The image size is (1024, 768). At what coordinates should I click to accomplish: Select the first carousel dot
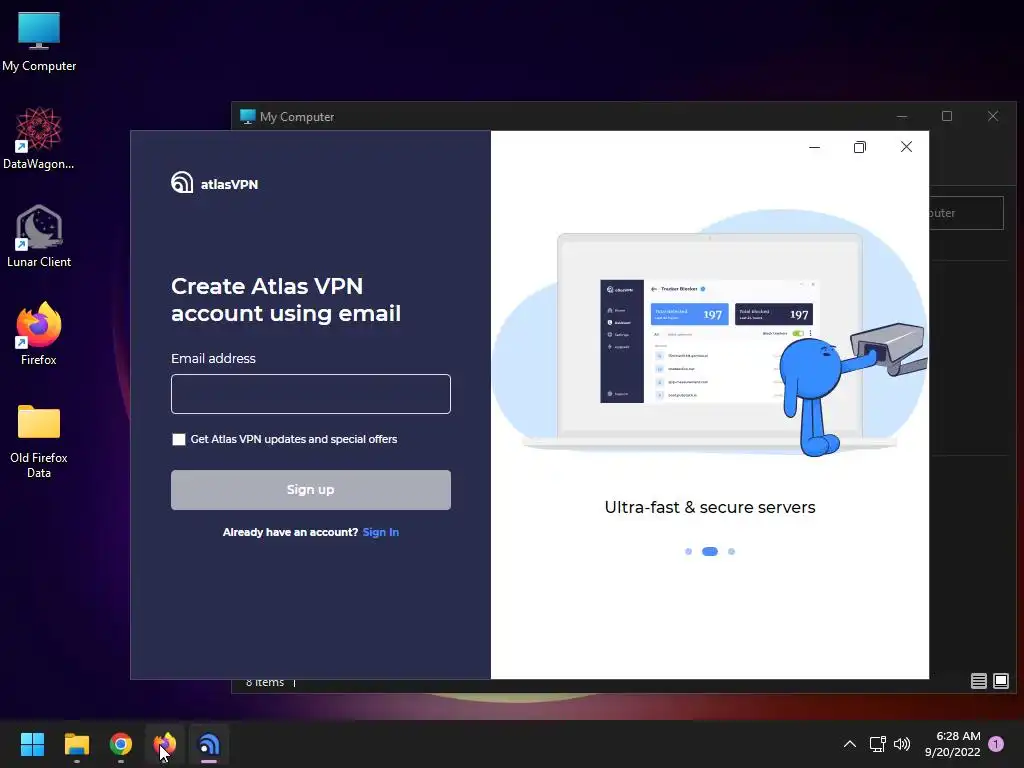pos(688,552)
